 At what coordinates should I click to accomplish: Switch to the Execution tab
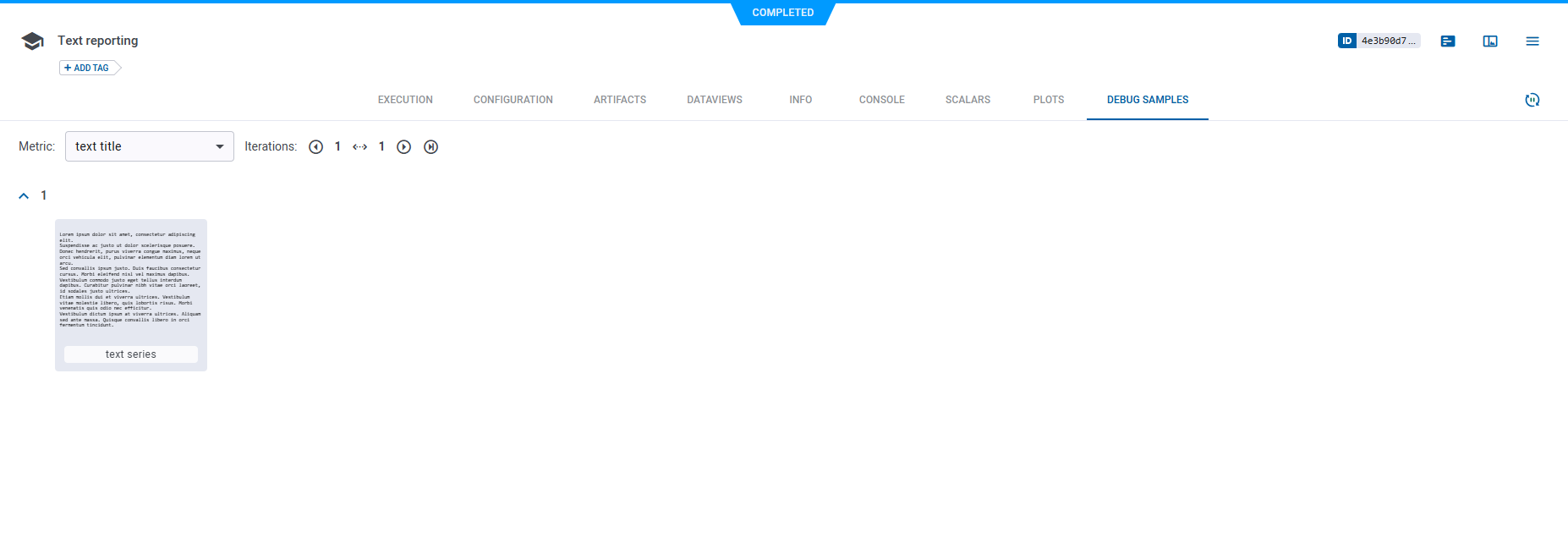pyautogui.click(x=405, y=100)
